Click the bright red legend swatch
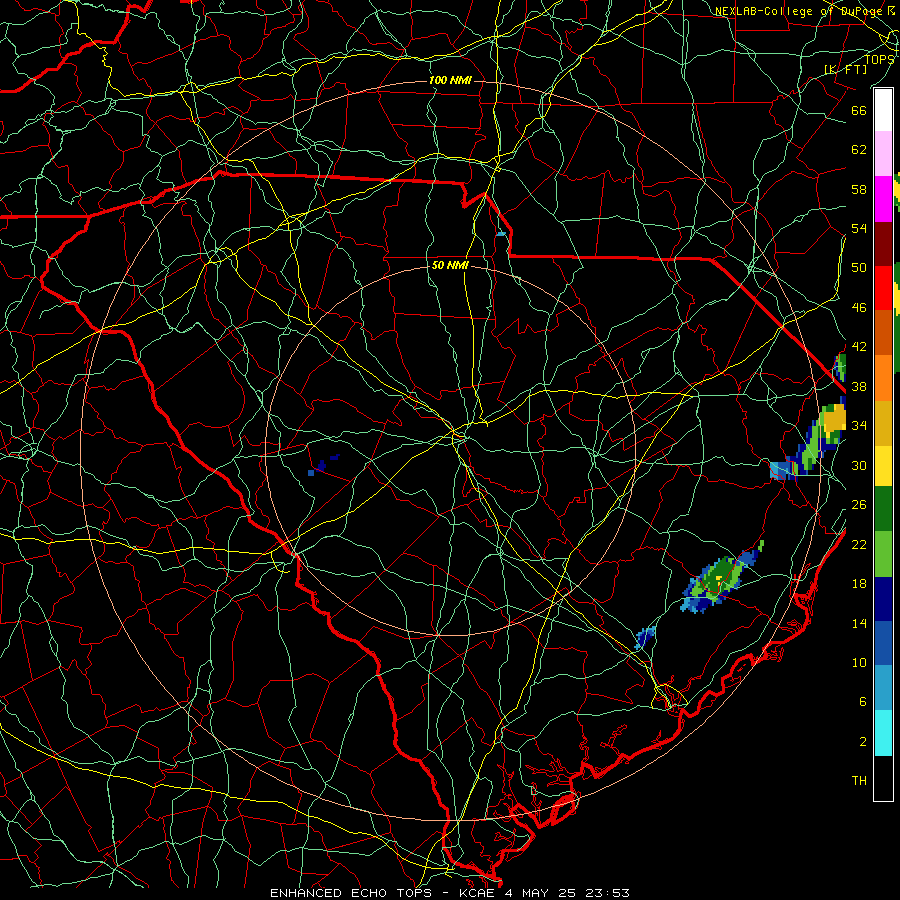This screenshot has width=900, height=900. [x=883, y=288]
